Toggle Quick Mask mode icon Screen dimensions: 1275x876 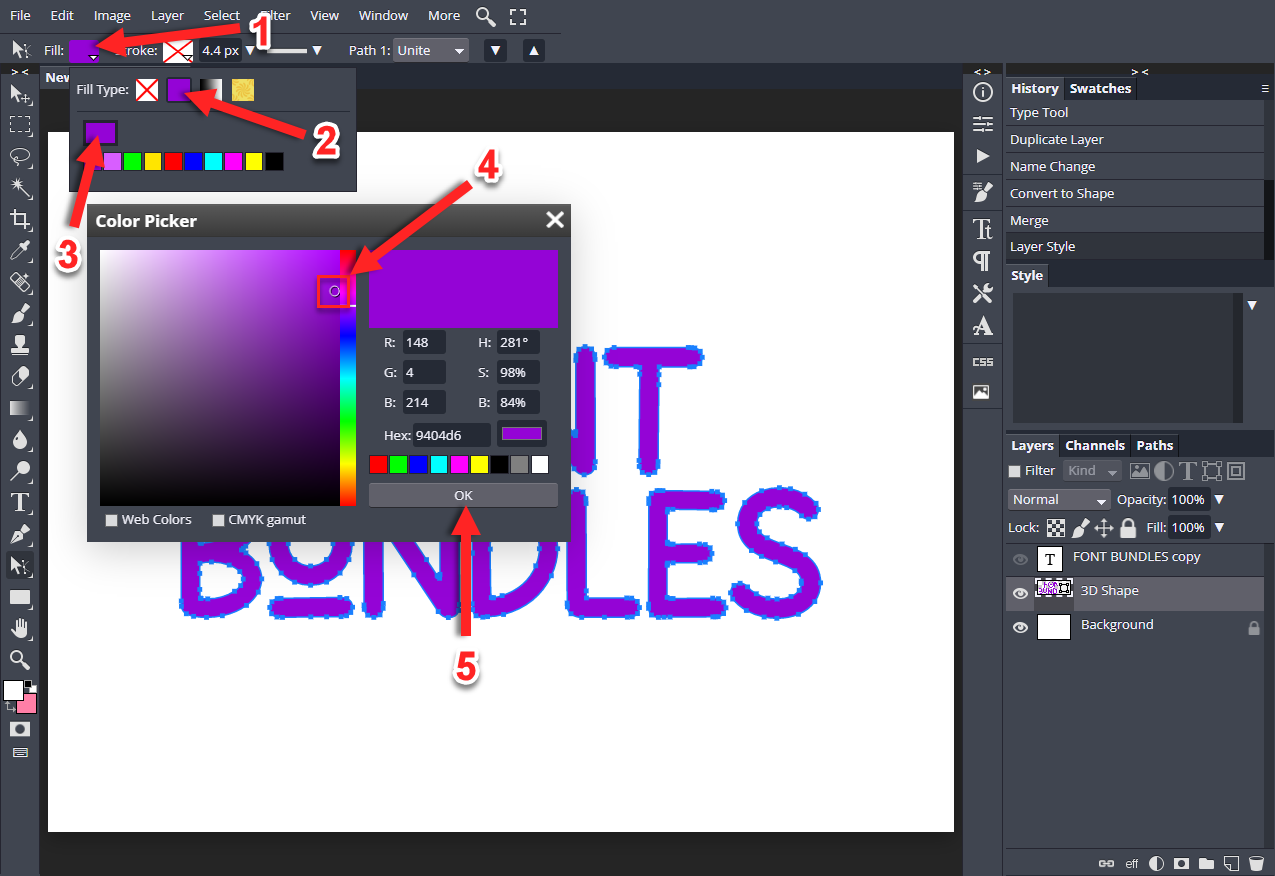click(x=19, y=729)
